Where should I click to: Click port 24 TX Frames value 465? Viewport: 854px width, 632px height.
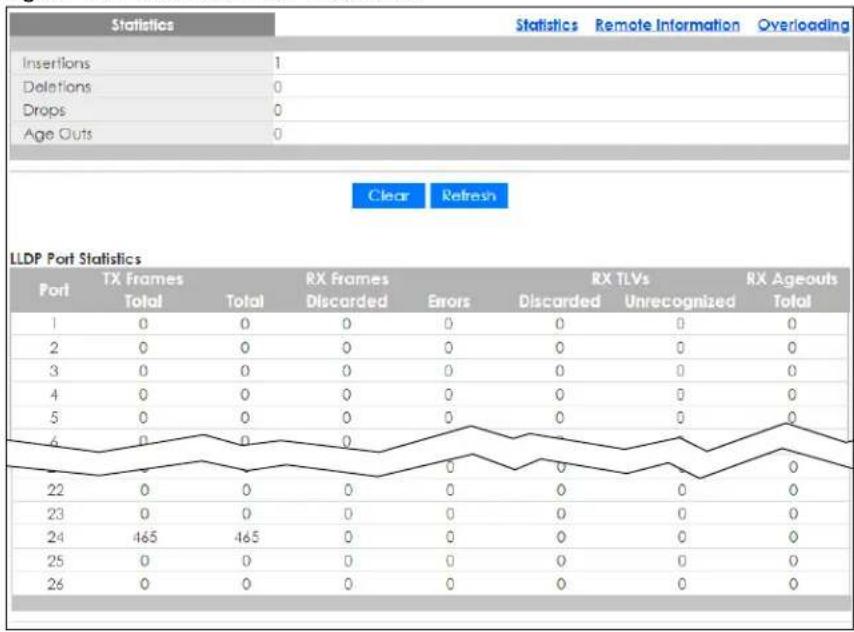click(145, 537)
